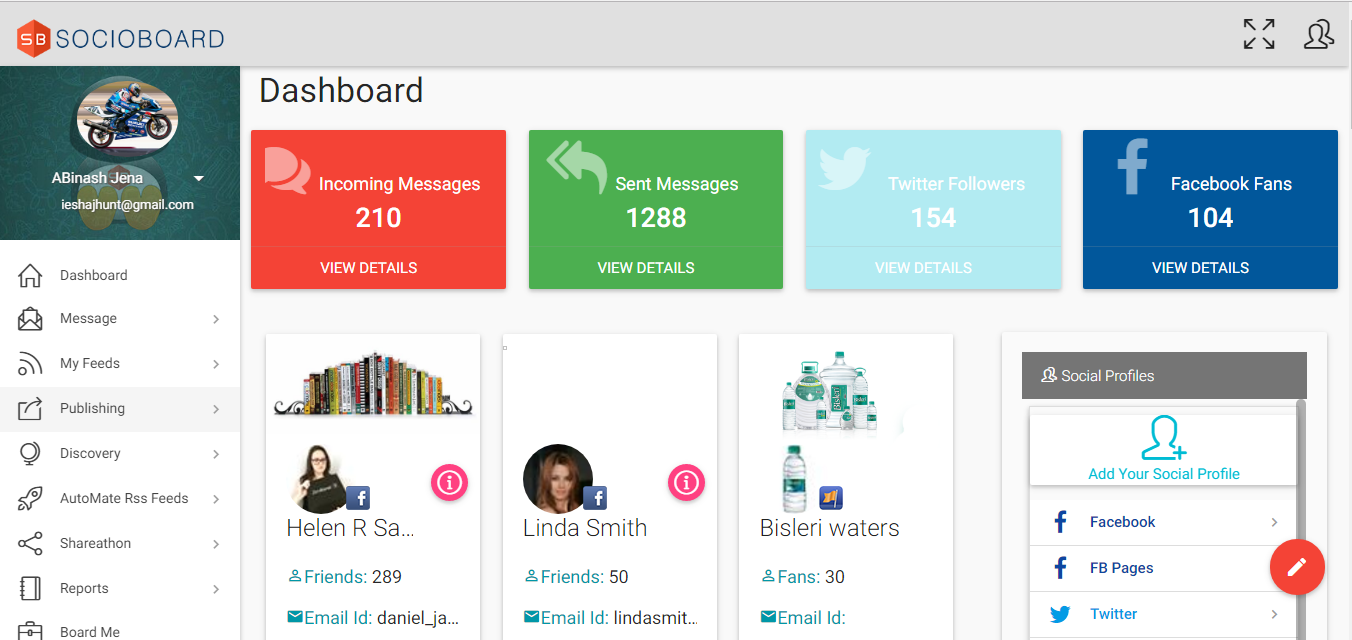This screenshot has width=1352, height=640.
Task: Click the info icon on Helen R Sa... card
Action: coord(450,483)
